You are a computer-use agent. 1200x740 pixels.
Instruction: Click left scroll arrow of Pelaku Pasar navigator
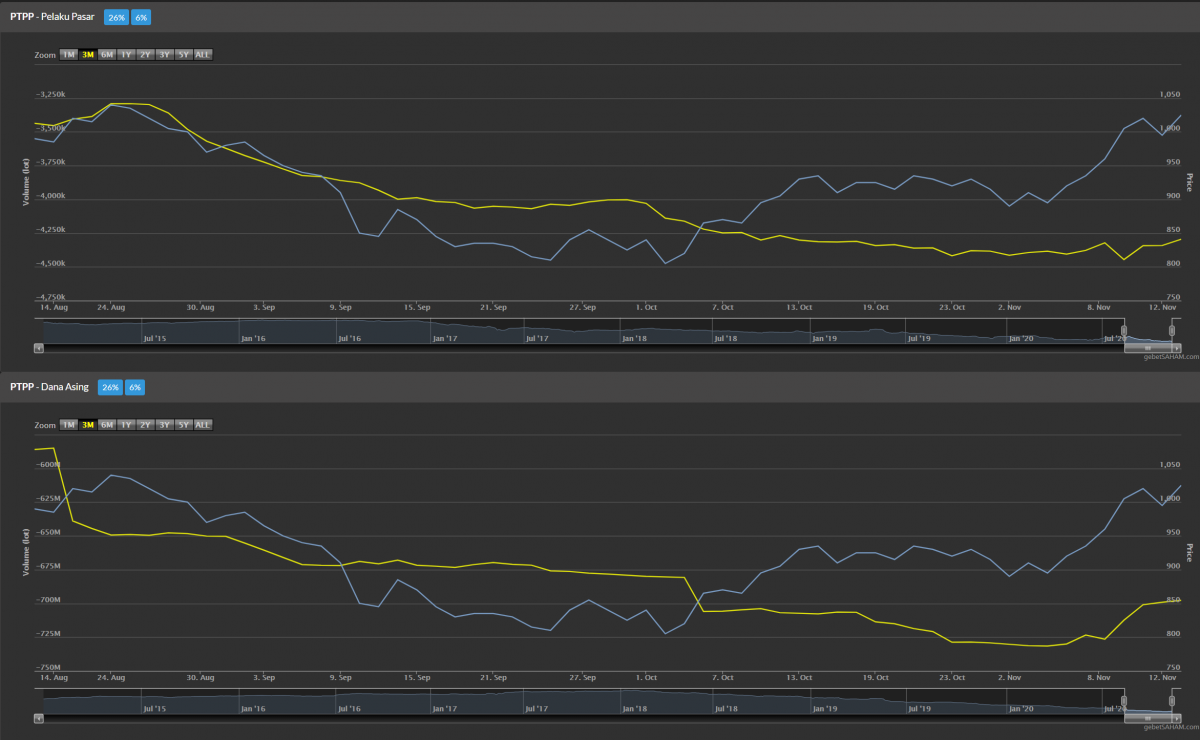coord(39,348)
